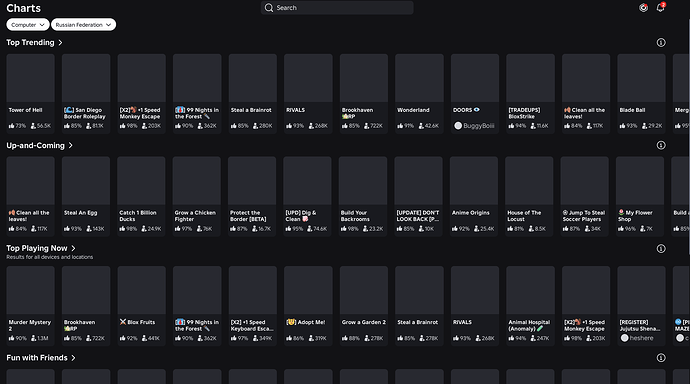Viewport: 690px width, 384px height.
Task: Open Protect the Border [BETA] title
Action: 248,216
